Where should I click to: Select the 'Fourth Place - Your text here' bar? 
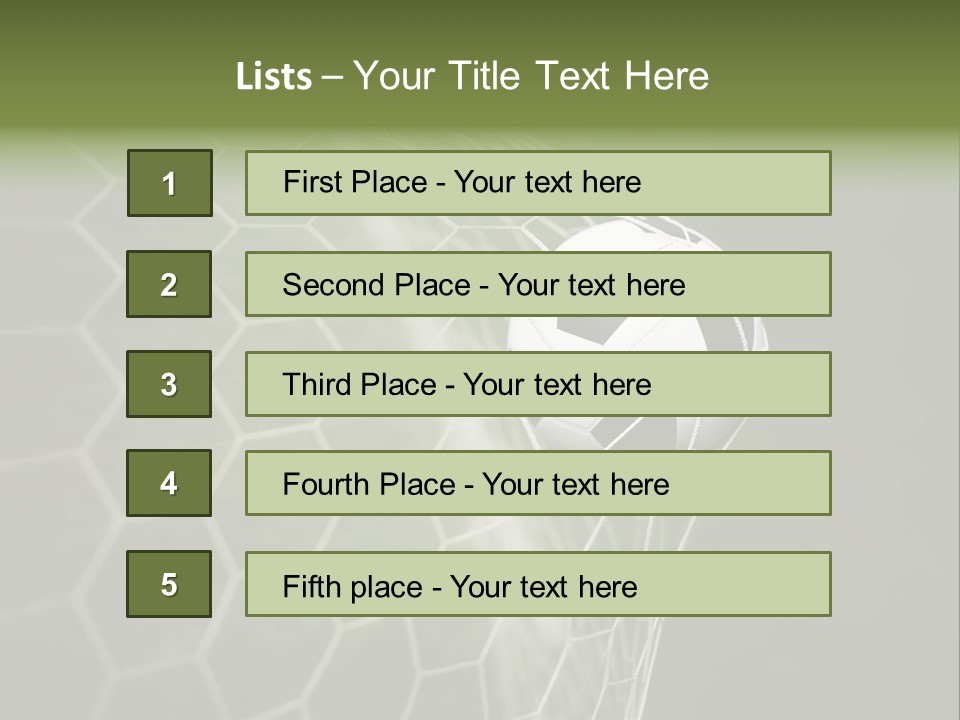[538, 483]
